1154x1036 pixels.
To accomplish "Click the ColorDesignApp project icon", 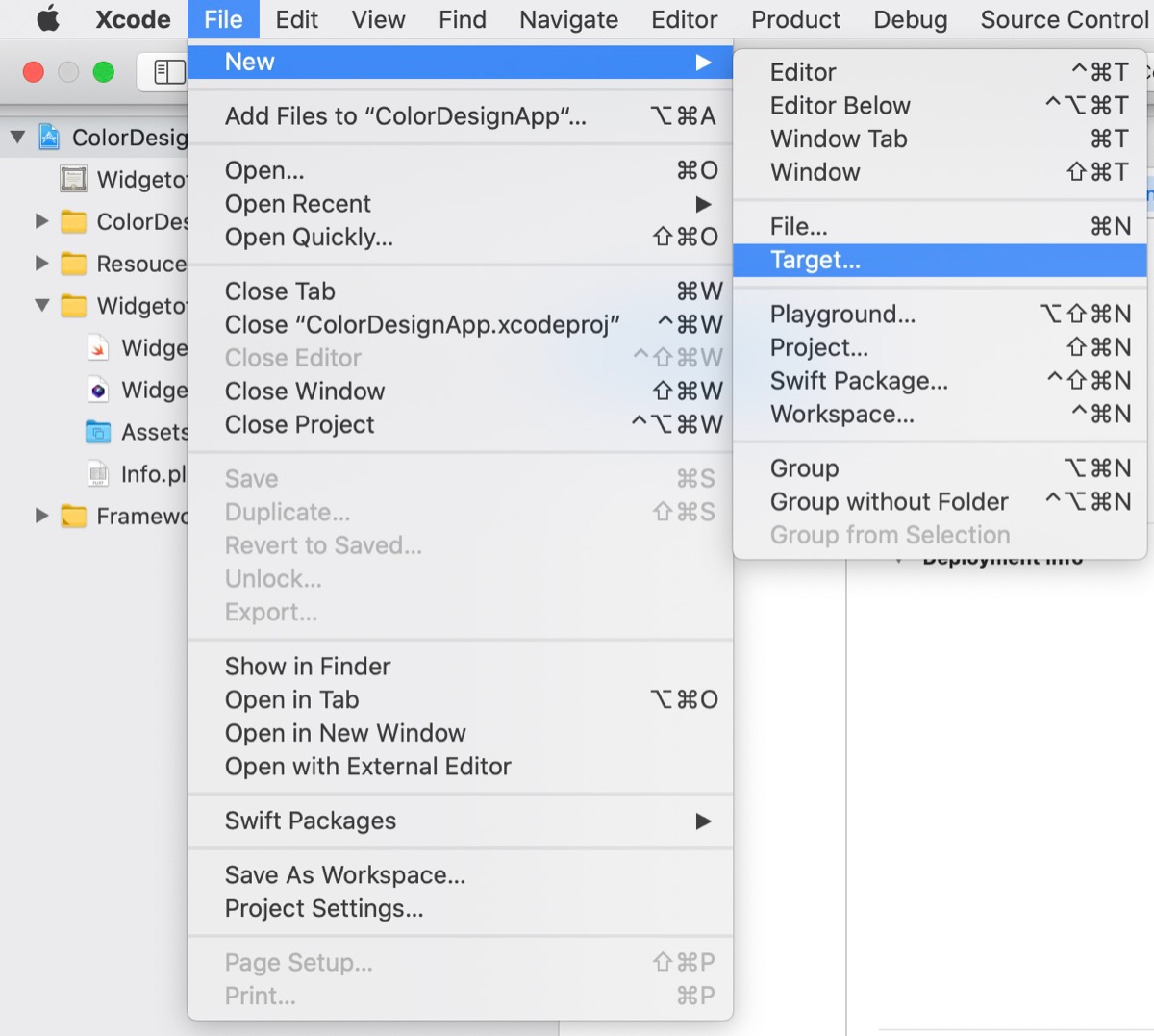I will (x=49, y=137).
